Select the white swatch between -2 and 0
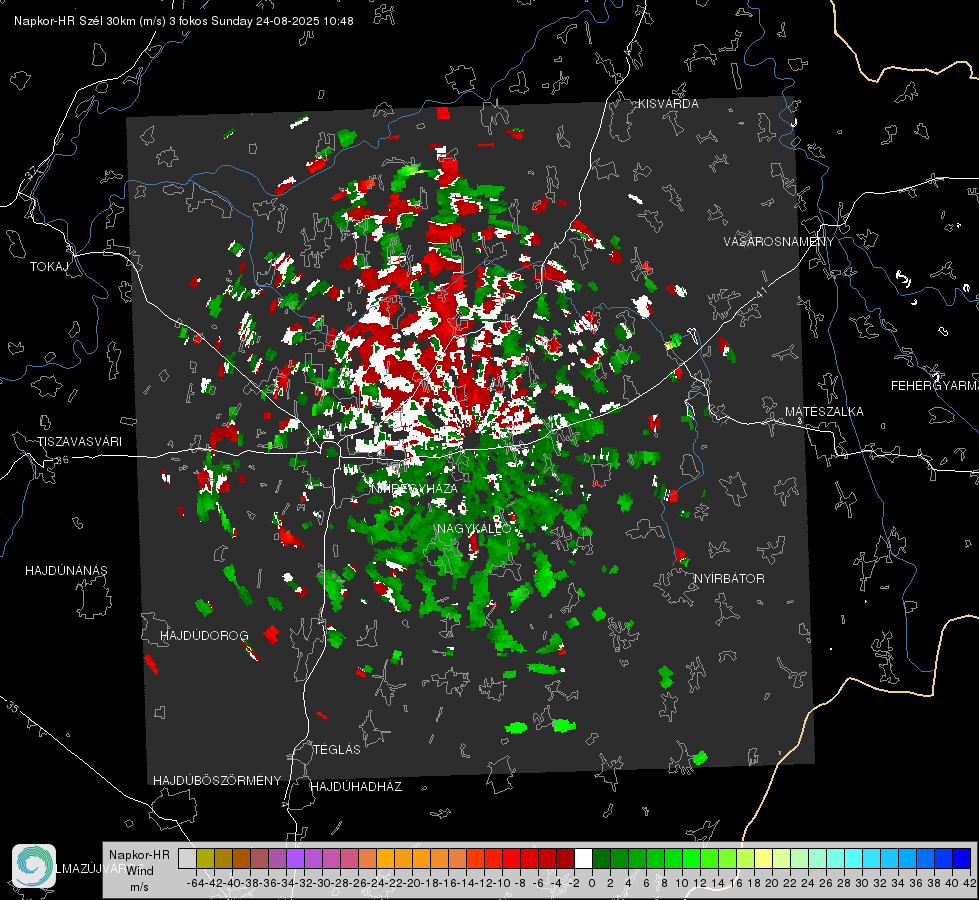This screenshot has height=900, width=979. pos(583,858)
